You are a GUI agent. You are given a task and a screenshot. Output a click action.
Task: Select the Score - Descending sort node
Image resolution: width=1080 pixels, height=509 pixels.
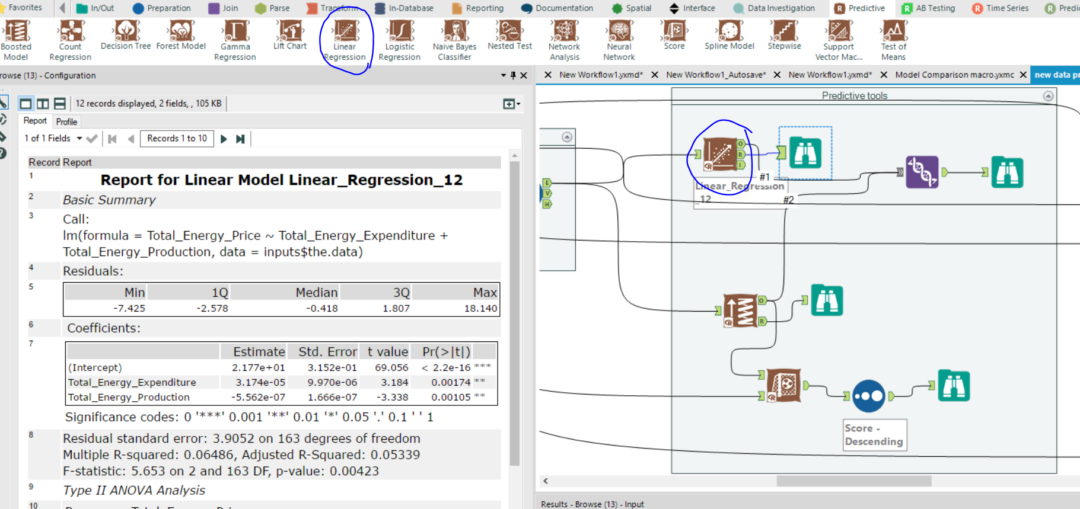click(x=867, y=396)
